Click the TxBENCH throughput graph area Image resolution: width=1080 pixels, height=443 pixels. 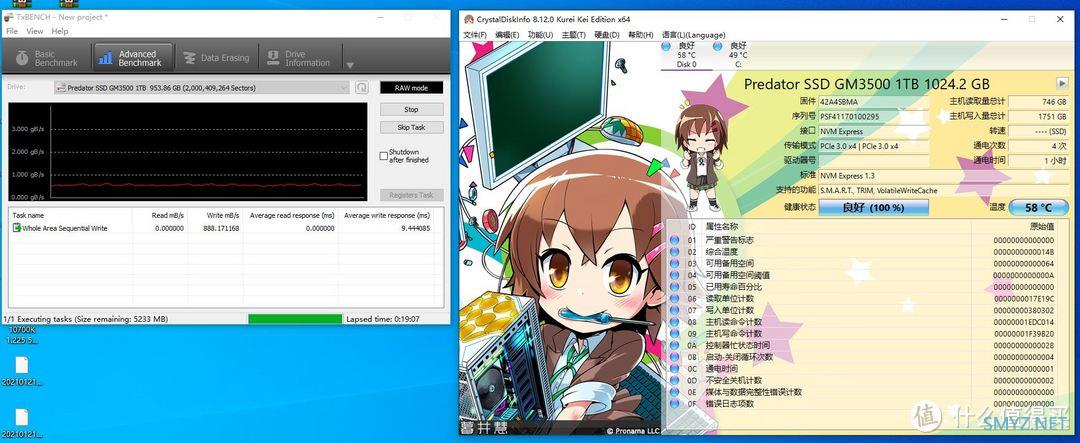tap(187, 152)
